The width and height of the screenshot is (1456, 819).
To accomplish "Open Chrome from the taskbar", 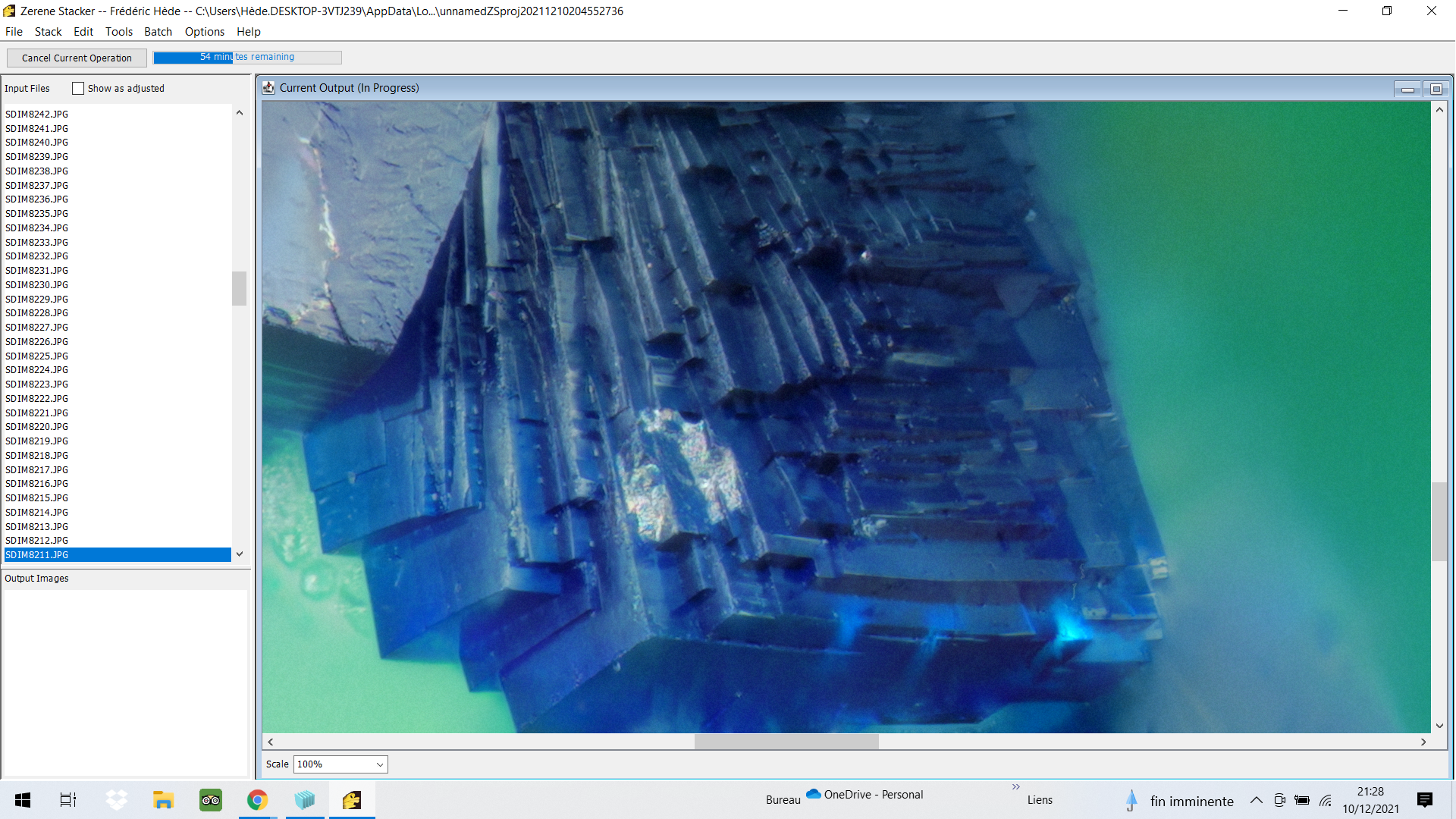I will click(257, 800).
